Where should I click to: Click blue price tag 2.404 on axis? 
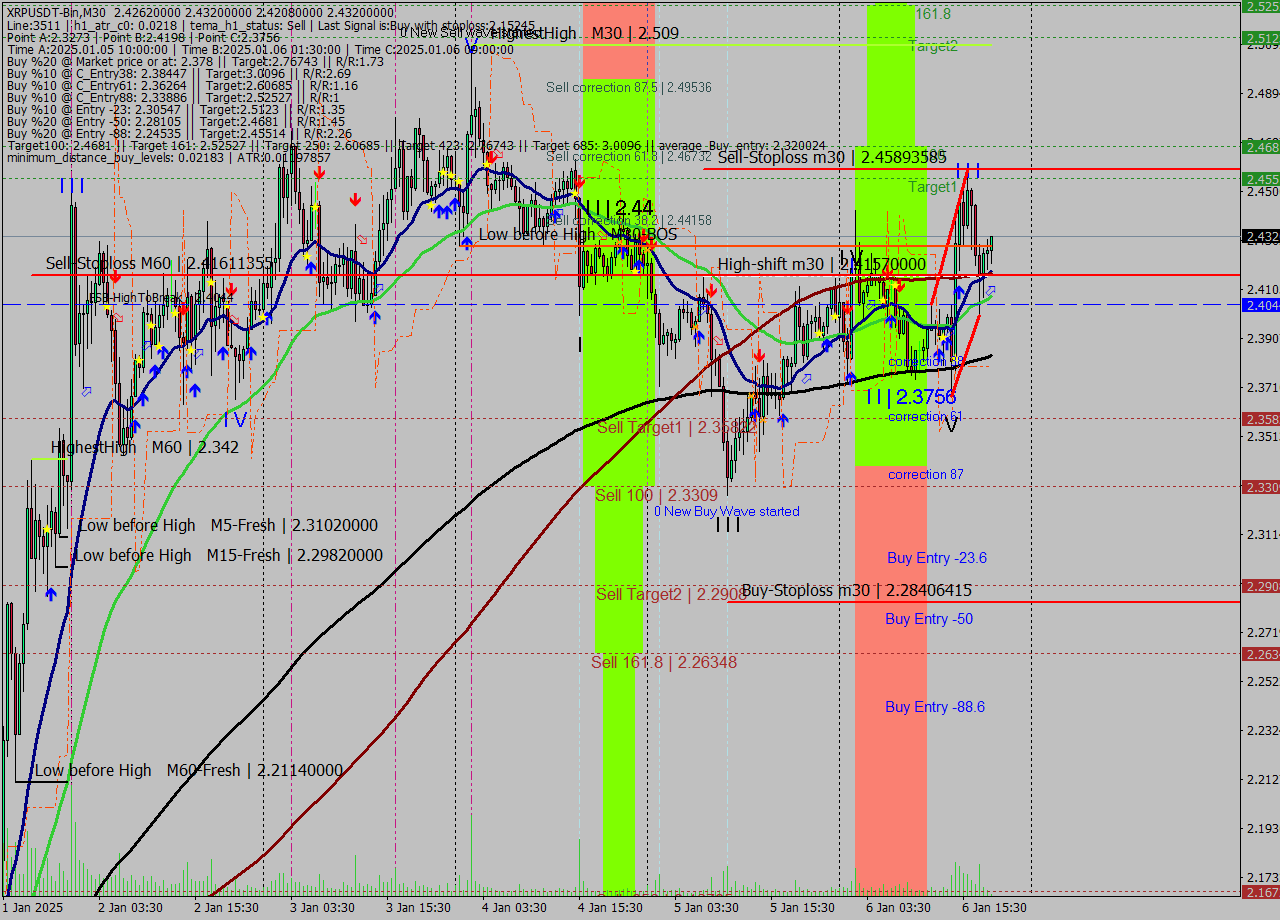pyautogui.click(x=1261, y=304)
